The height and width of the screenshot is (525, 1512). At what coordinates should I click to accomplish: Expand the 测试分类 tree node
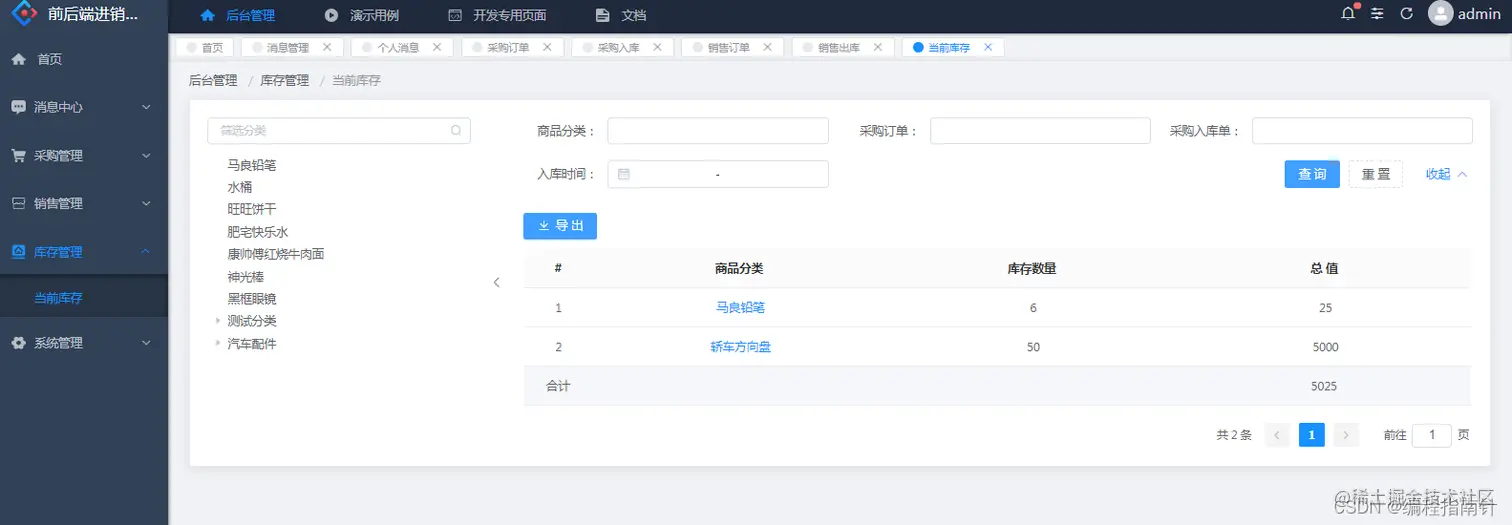click(218, 321)
